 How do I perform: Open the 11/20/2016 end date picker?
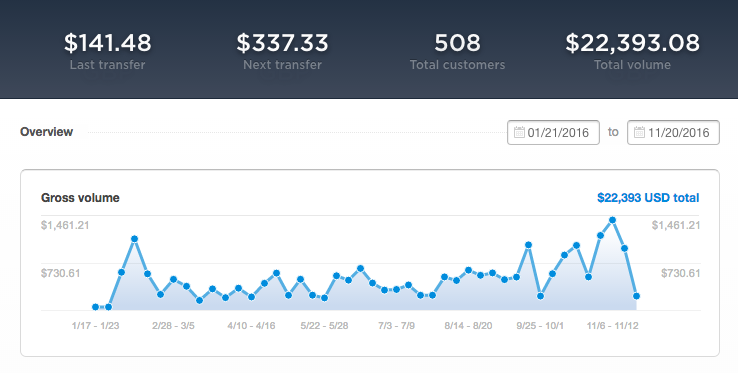(674, 132)
